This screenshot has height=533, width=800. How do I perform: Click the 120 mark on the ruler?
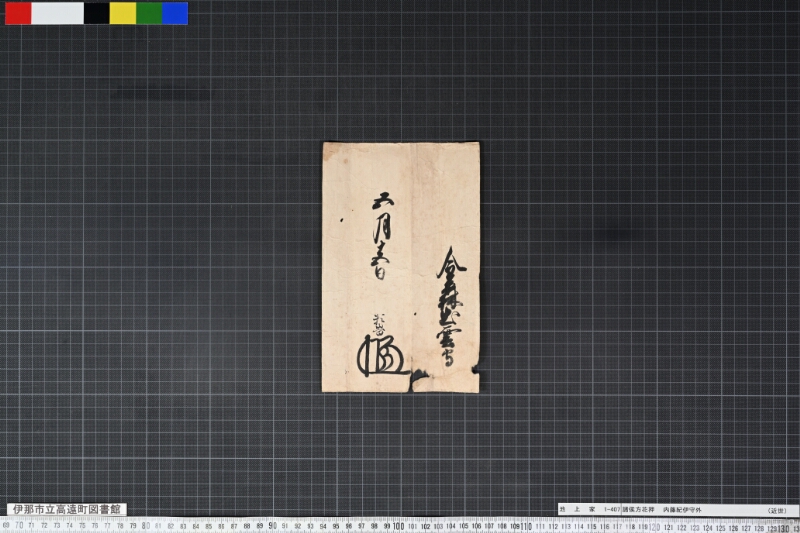pyautogui.click(x=655, y=527)
